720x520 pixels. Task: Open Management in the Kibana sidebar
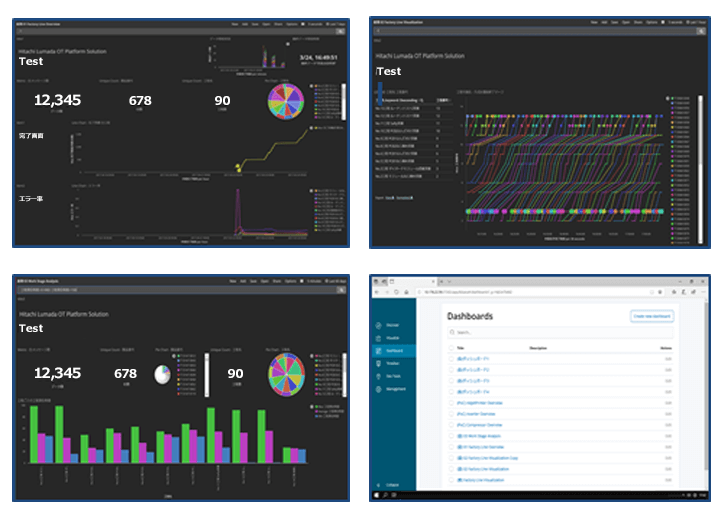pyautogui.click(x=390, y=389)
